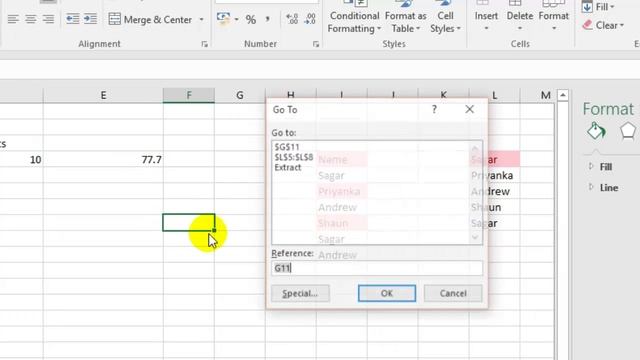This screenshot has height=360, width=640.
Task: Select column F header
Action: pos(189,96)
